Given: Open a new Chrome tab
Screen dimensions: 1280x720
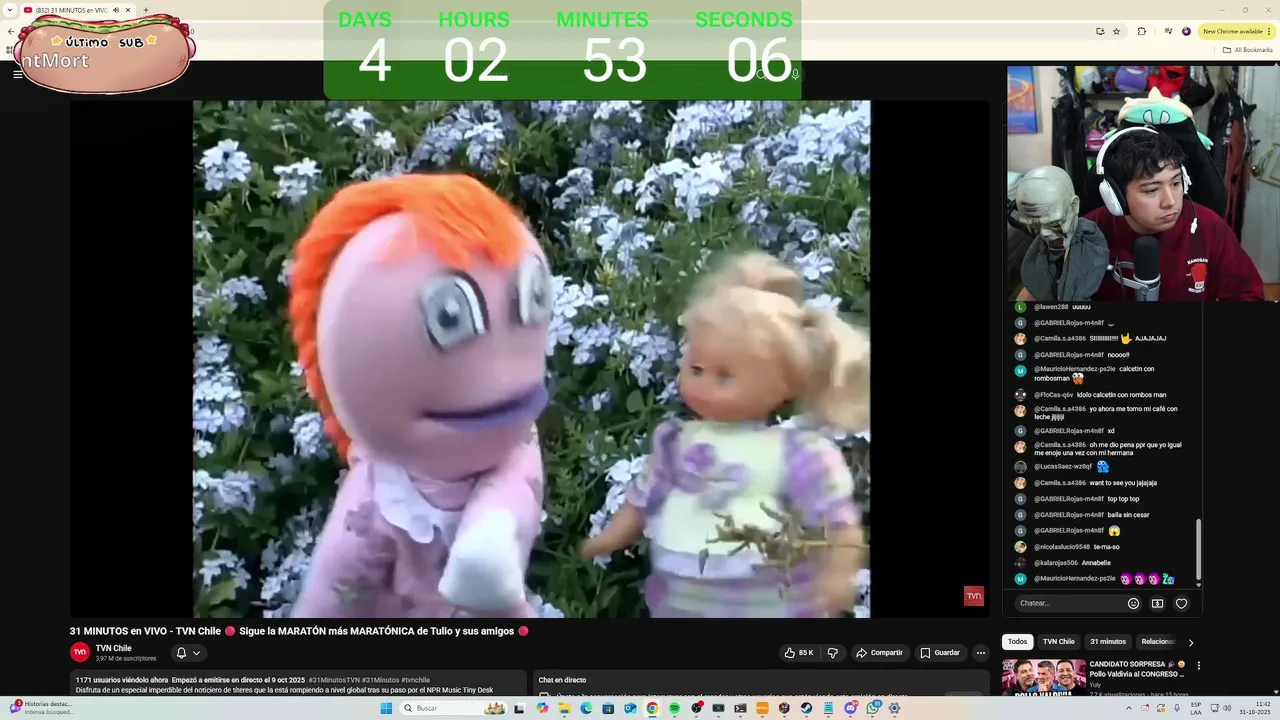Looking at the screenshot, I should click(x=146, y=10).
